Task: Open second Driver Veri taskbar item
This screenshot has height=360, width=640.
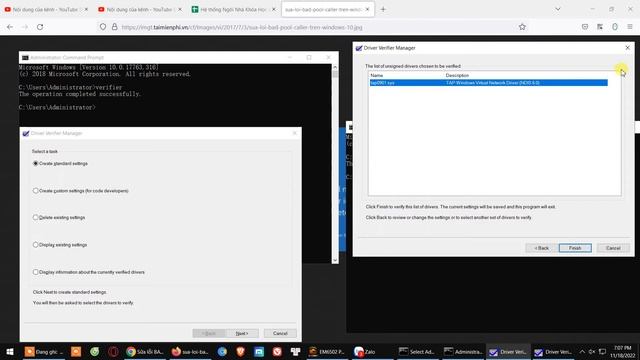Action: click(553, 351)
